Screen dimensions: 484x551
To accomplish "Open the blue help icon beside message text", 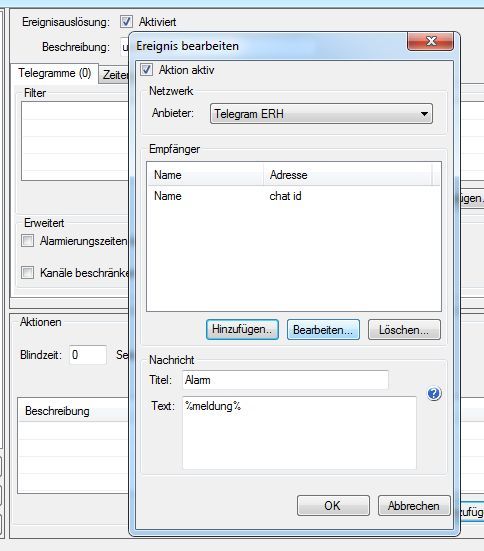I will click(x=434, y=394).
